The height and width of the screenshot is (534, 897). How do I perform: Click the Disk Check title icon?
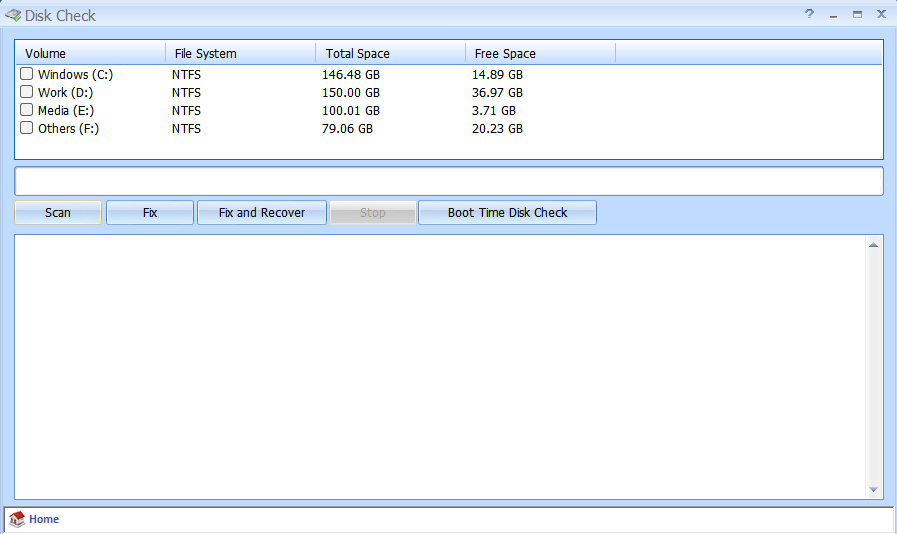pos(13,15)
